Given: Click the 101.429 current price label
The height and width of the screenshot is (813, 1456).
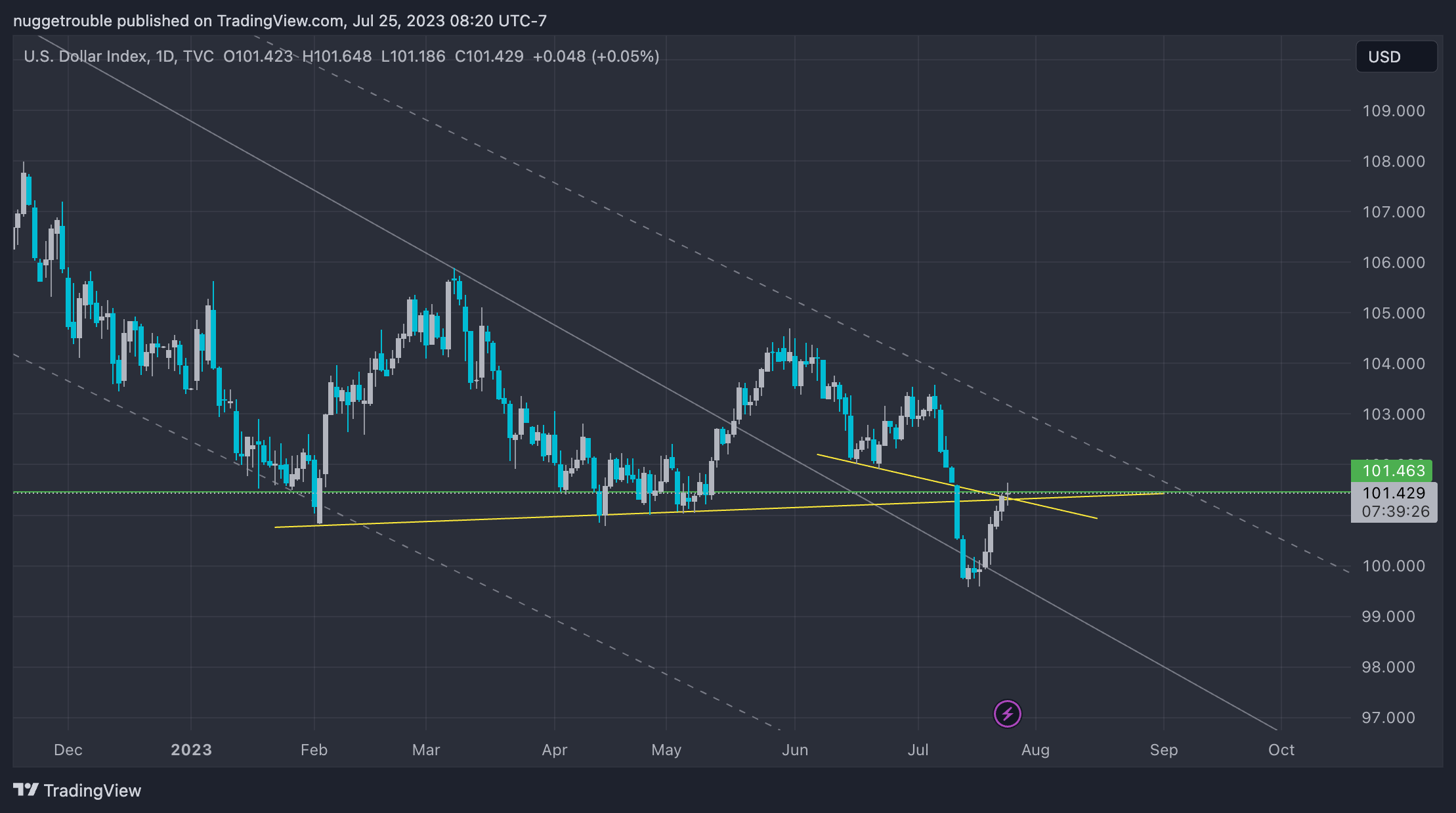Looking at the screenshot, I should point(1394,493).
